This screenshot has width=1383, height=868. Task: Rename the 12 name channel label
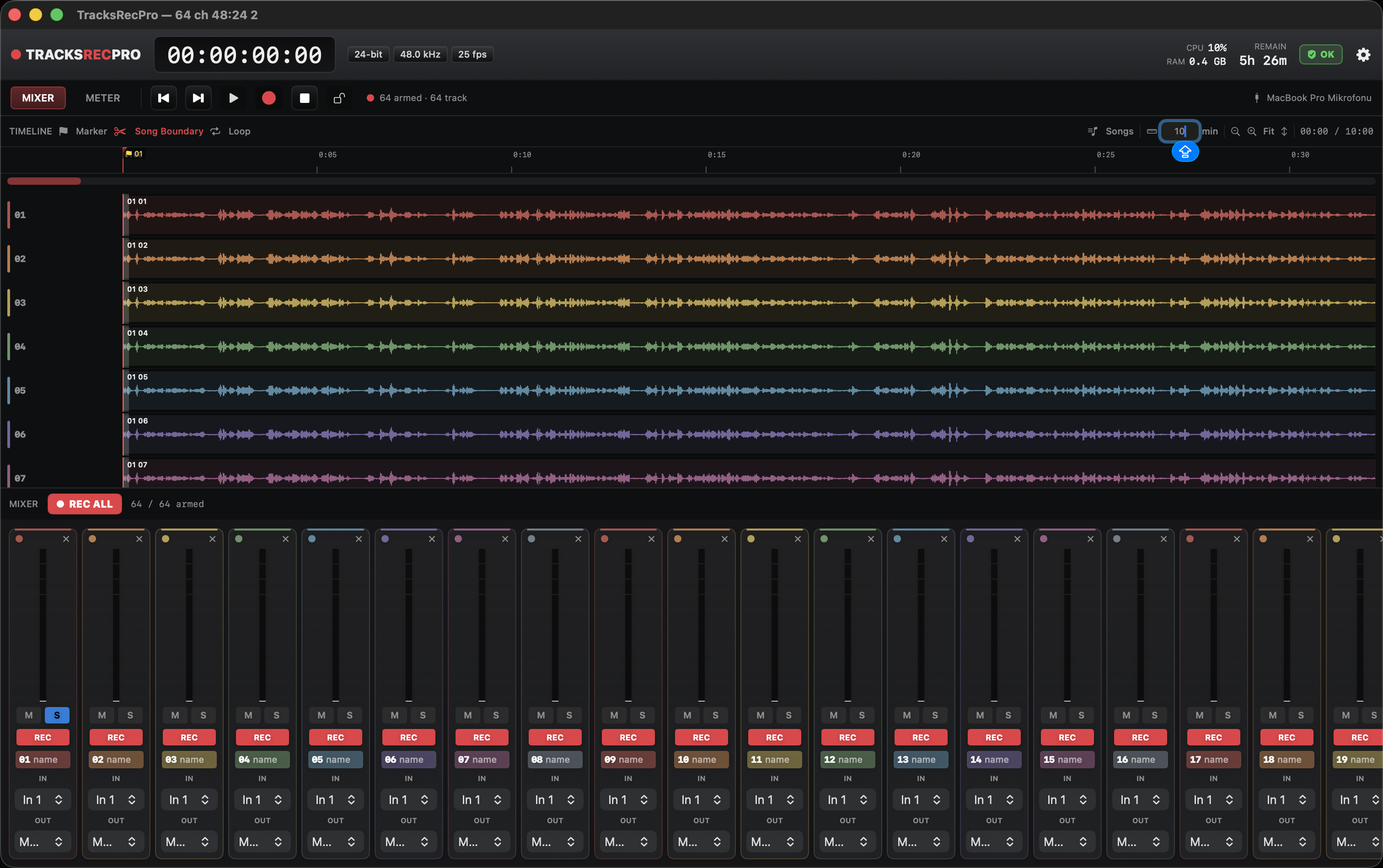pos(848,760)
